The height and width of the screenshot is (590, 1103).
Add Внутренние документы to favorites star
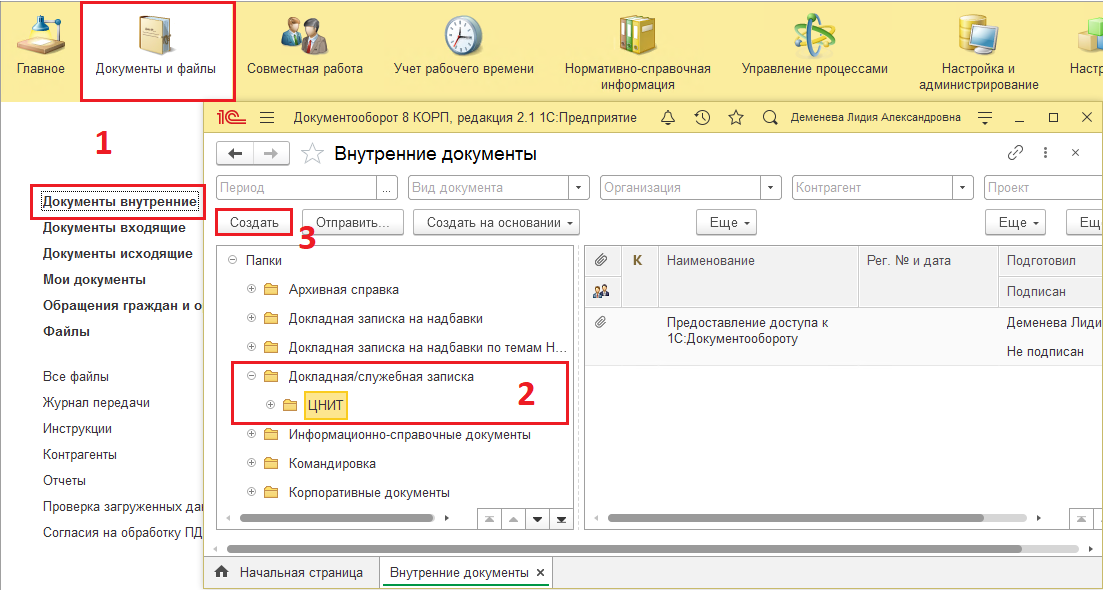click(x=312, y=153)
